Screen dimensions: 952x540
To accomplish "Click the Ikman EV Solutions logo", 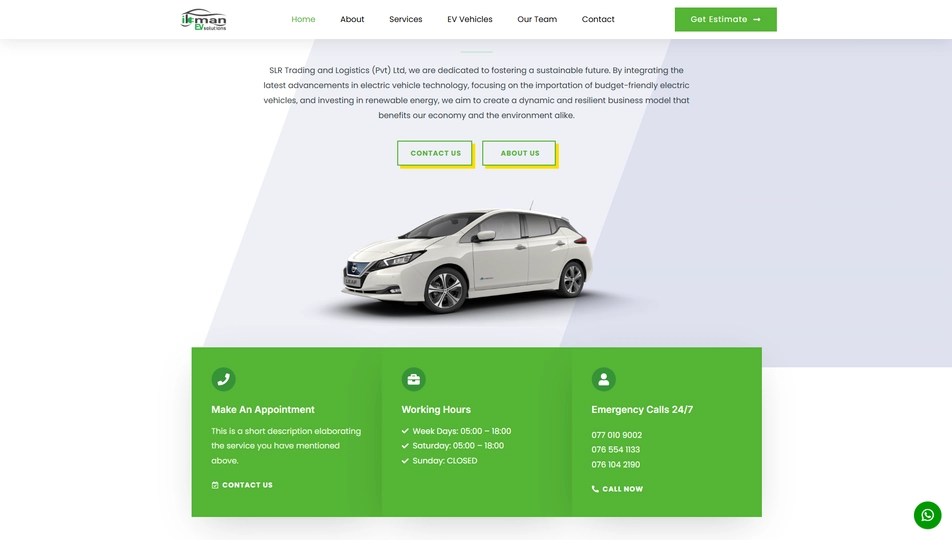I will coord(204,19).
